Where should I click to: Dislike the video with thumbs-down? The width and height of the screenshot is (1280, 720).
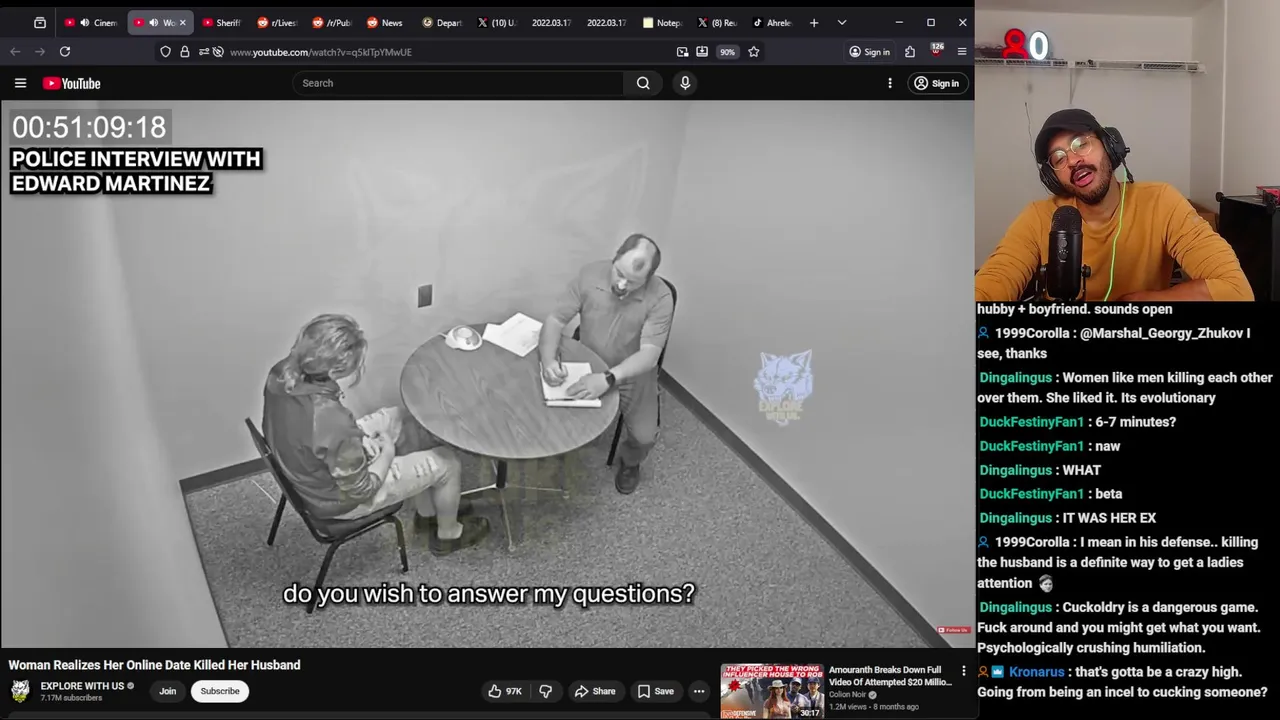(x=546, y=691)
